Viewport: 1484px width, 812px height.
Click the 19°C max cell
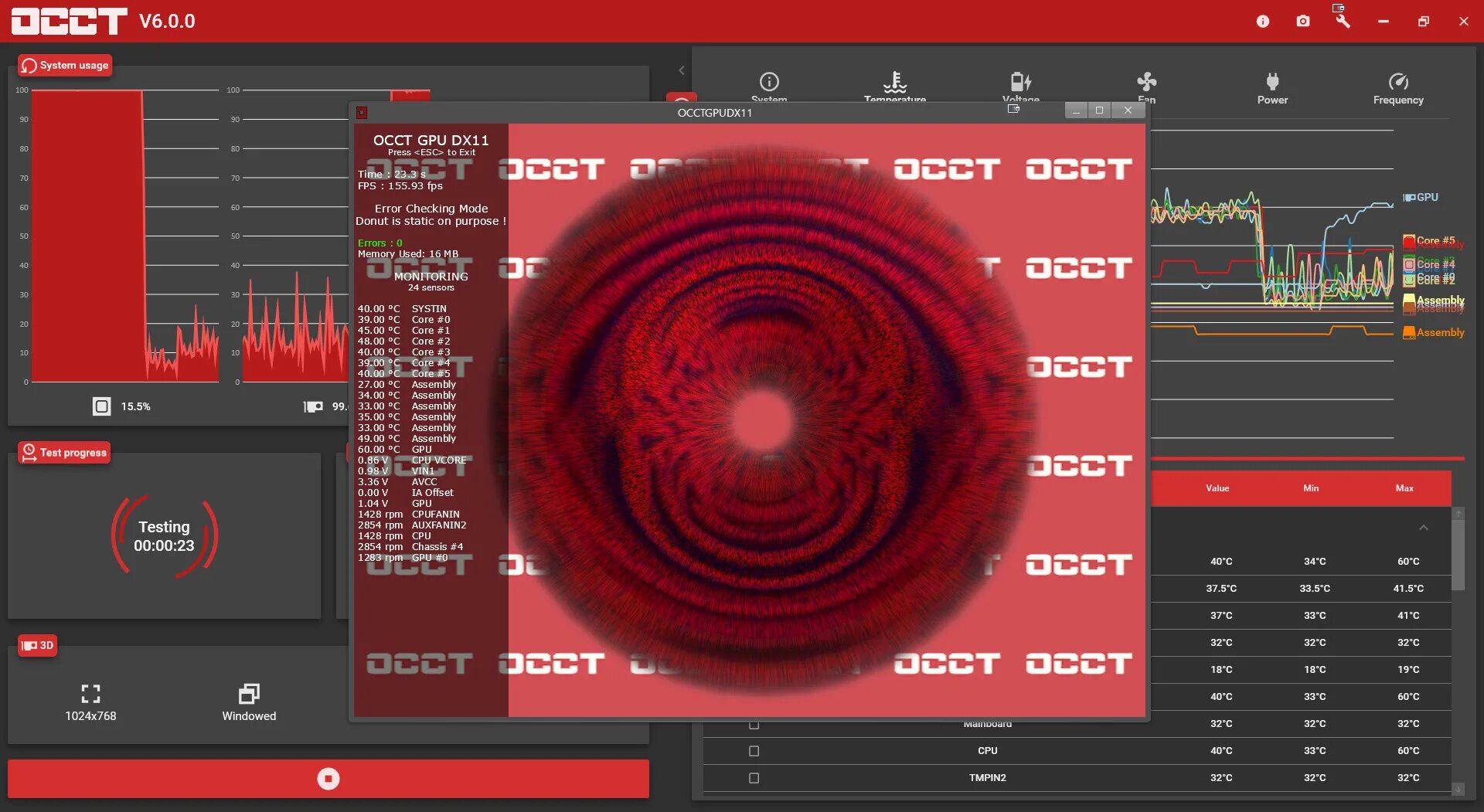pos(1408,670)
